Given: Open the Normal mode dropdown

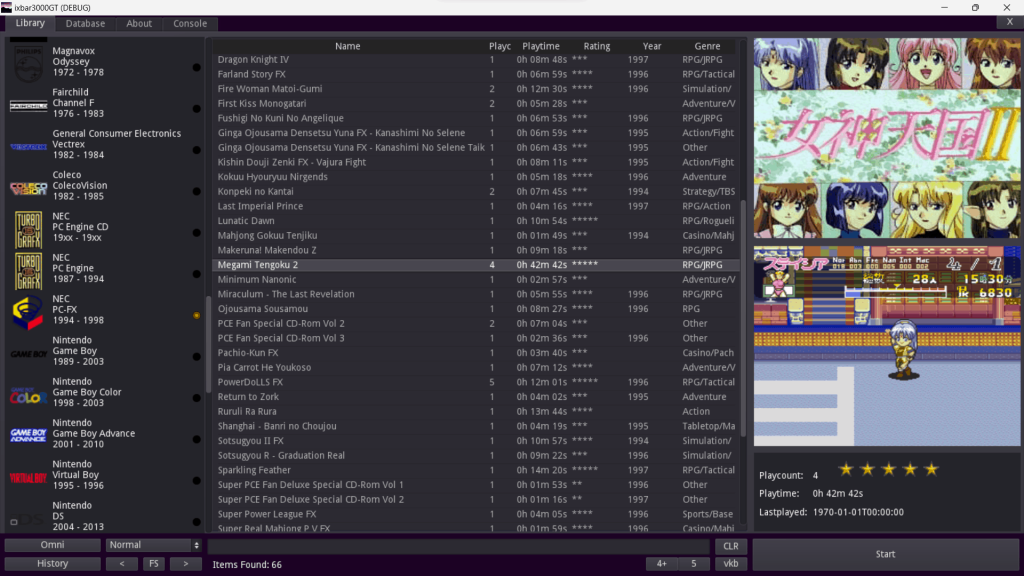Looking at the screenshot, I should coord(154,545).
